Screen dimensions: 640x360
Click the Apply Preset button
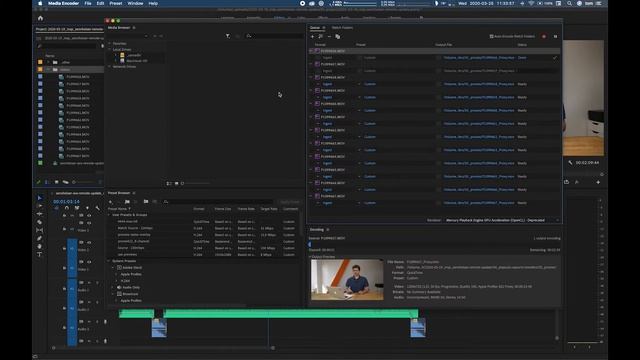289,202
